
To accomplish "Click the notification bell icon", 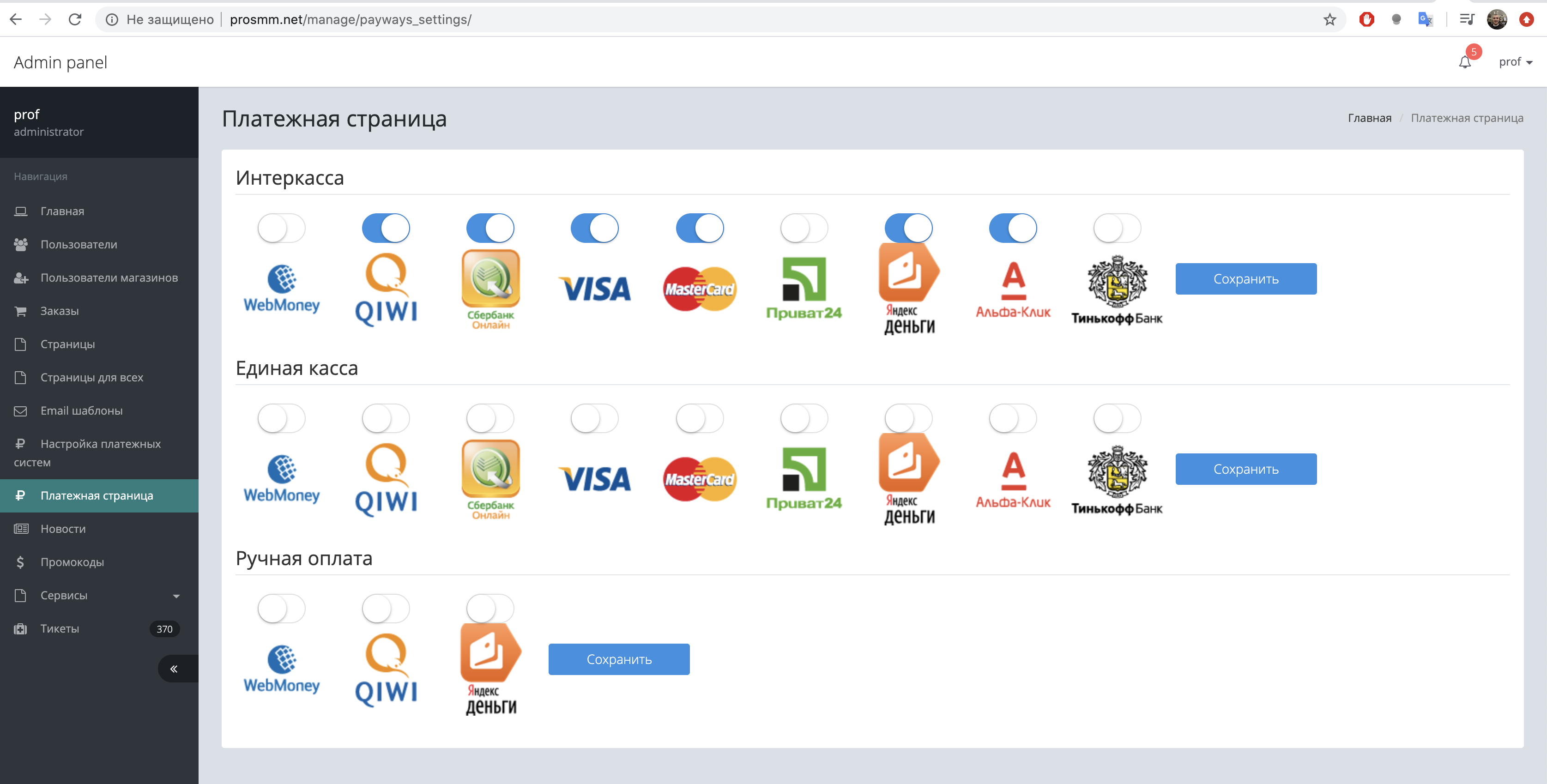I will [1465, 62].
